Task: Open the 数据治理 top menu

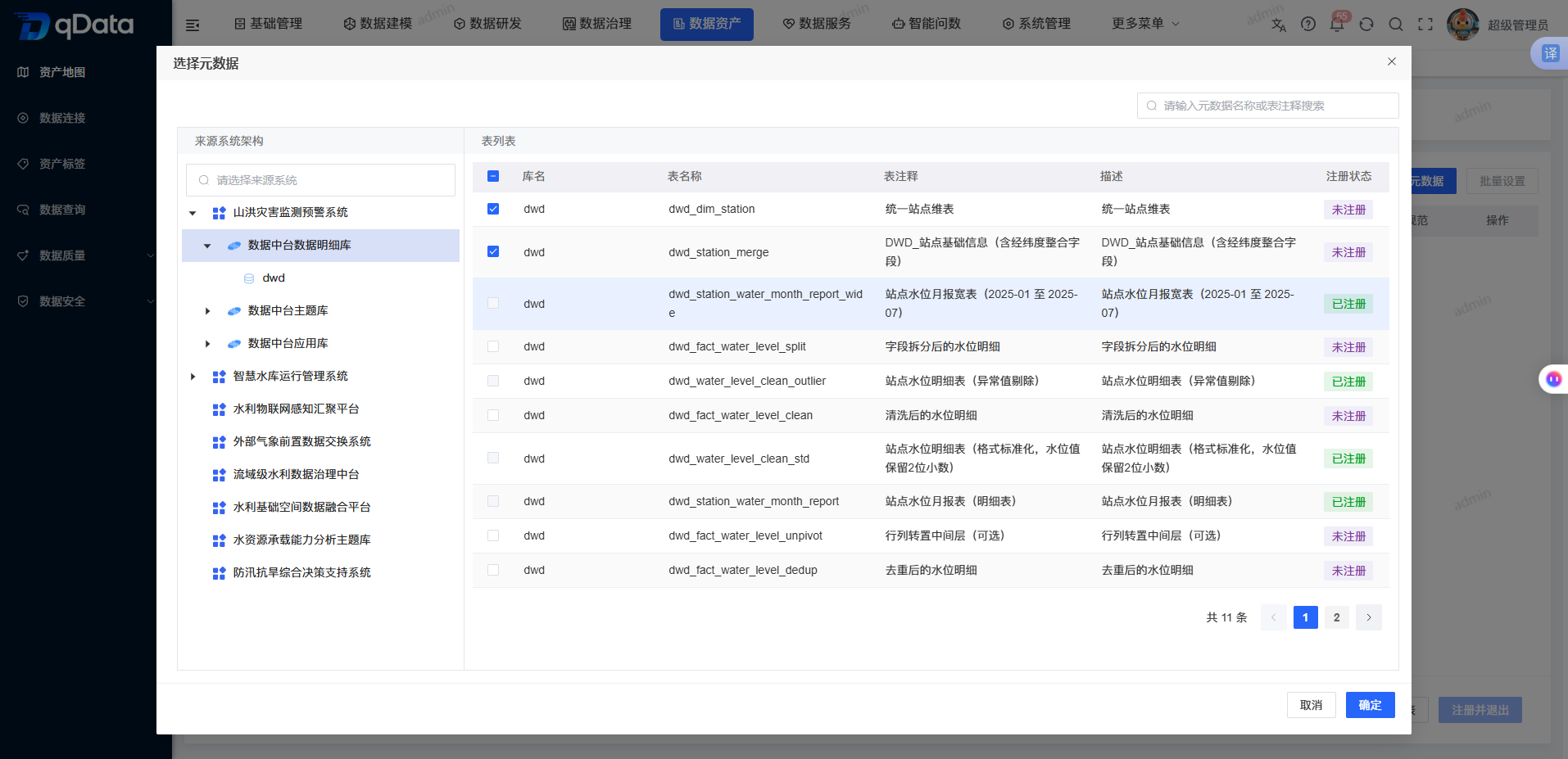Action: (597, 24)
